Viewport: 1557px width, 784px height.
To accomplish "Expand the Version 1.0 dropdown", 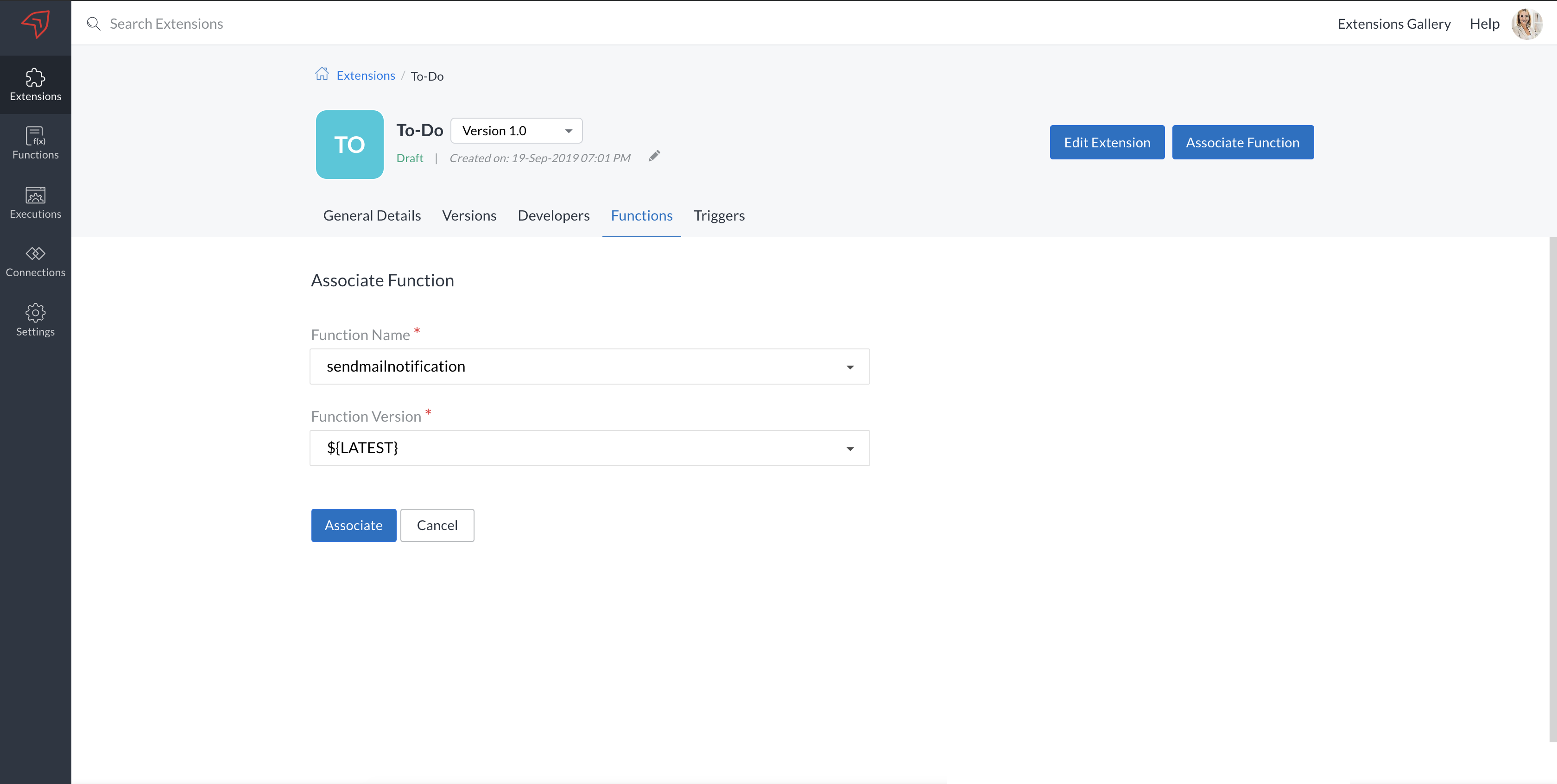I will tap(516, 131).
